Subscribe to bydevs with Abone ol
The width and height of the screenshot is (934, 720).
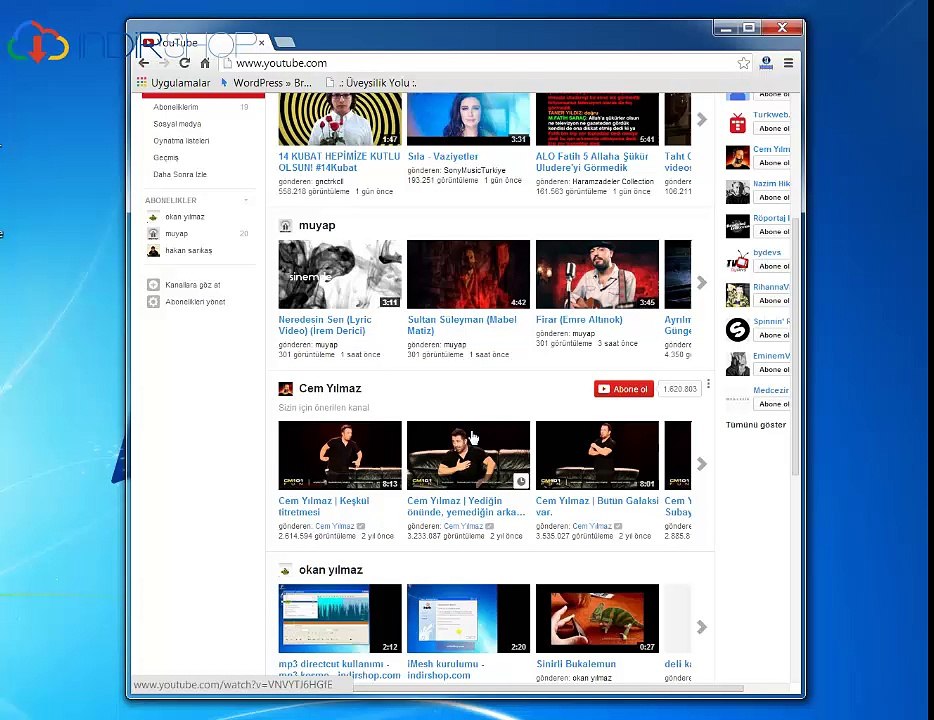tap(772, 266)
